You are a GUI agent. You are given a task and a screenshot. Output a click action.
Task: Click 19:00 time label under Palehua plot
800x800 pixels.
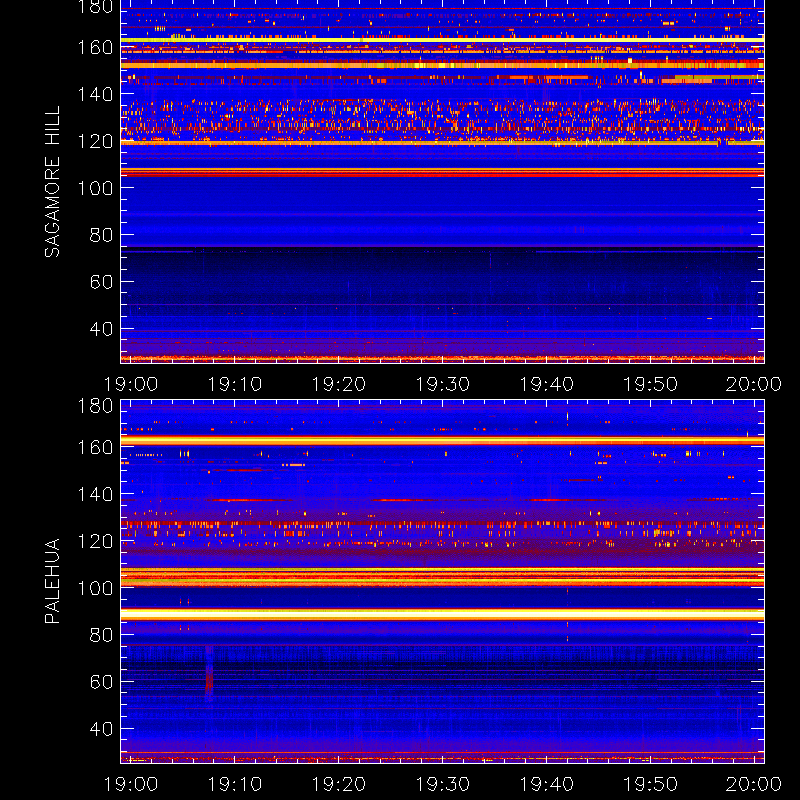pos(131,784)
